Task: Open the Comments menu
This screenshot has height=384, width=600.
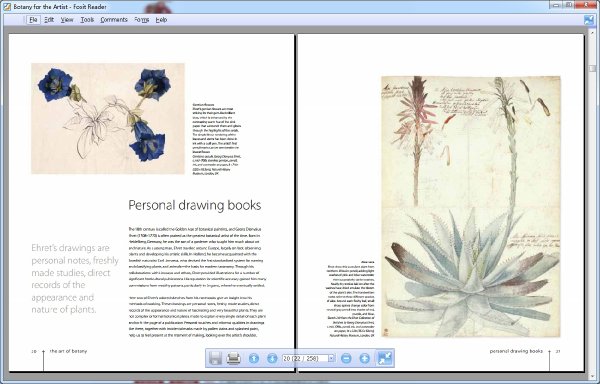Action: [x=114, y=20]
